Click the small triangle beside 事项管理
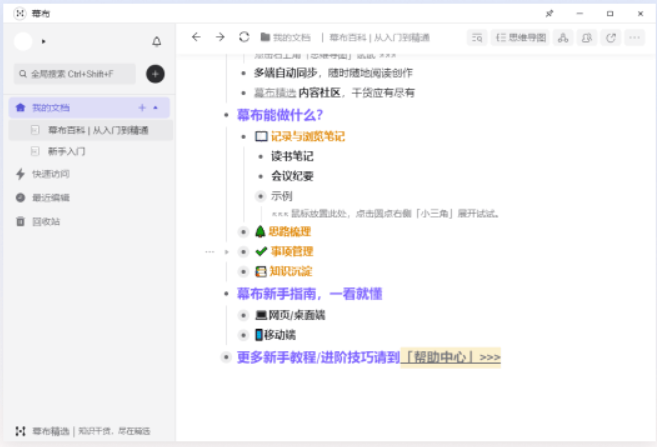This screenshot has width=657, height=447. point(226,252)
